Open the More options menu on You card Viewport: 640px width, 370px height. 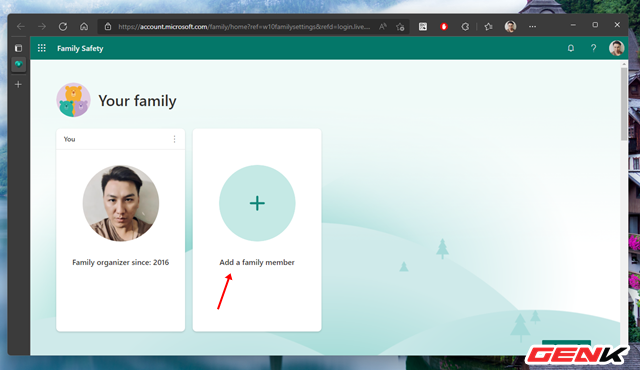click(x=174, y=139)
